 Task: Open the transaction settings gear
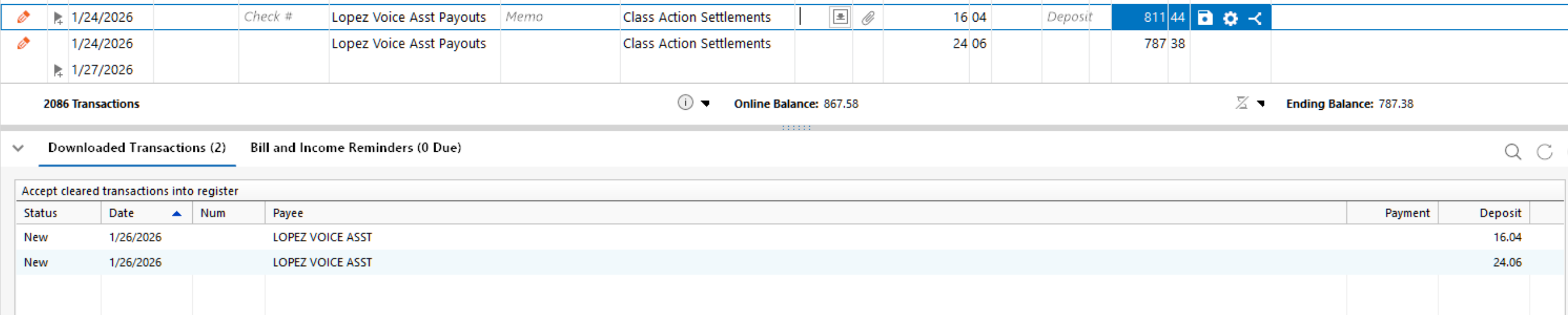click(1230, 18)
